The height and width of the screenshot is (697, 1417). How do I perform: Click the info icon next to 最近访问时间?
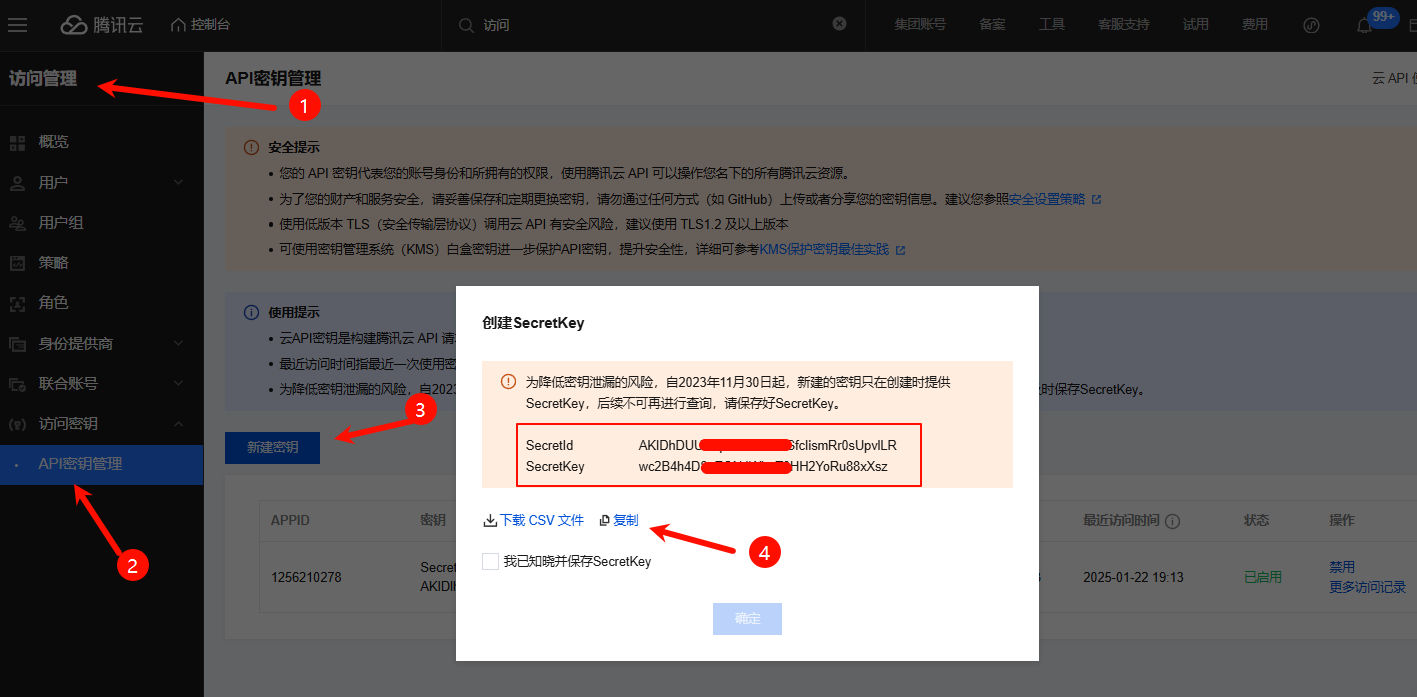1173,521
